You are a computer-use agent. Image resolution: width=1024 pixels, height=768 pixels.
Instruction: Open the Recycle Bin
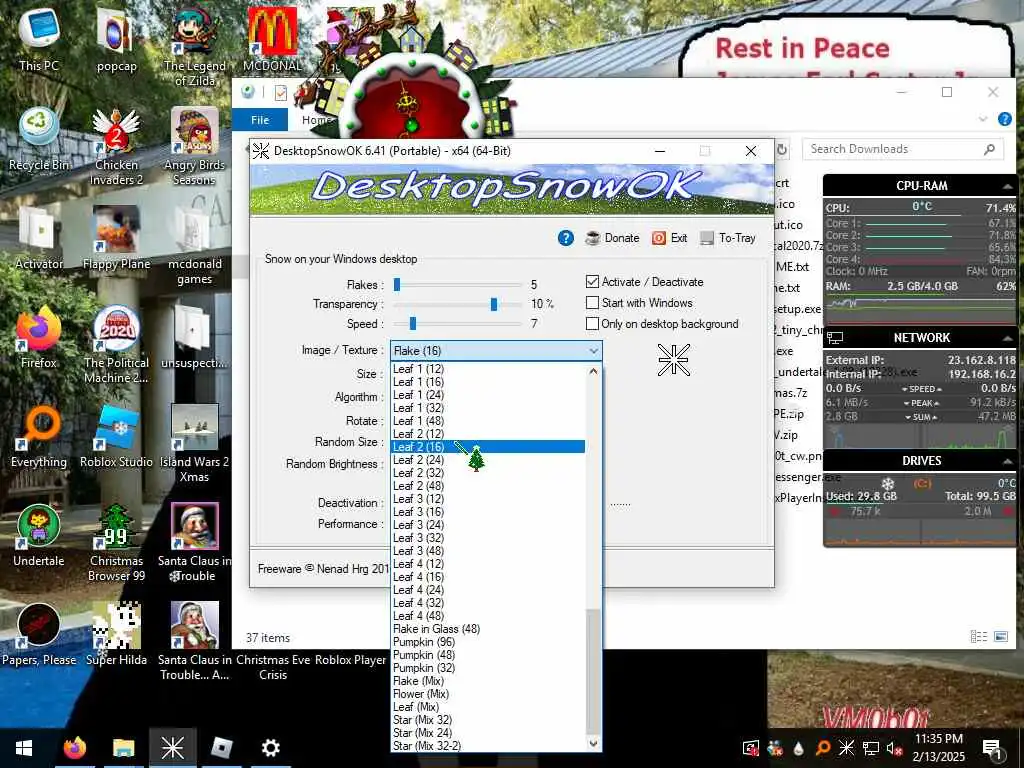(39, 138)
